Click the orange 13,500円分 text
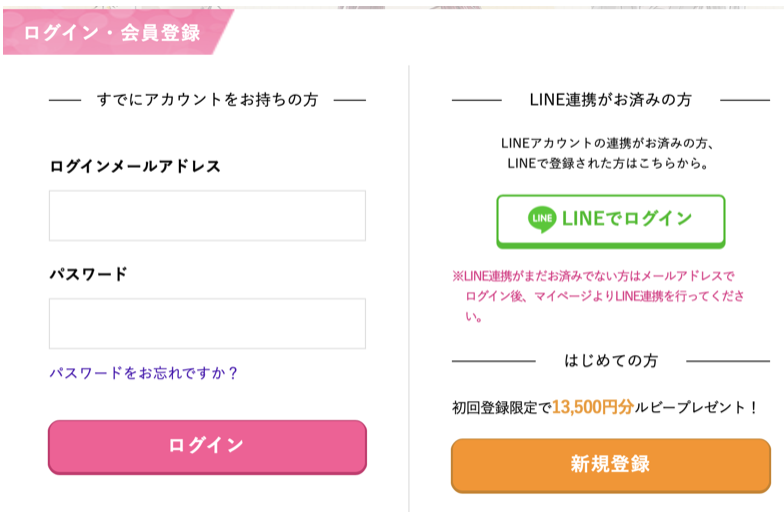The image size is (784, 512). [593, 407]
